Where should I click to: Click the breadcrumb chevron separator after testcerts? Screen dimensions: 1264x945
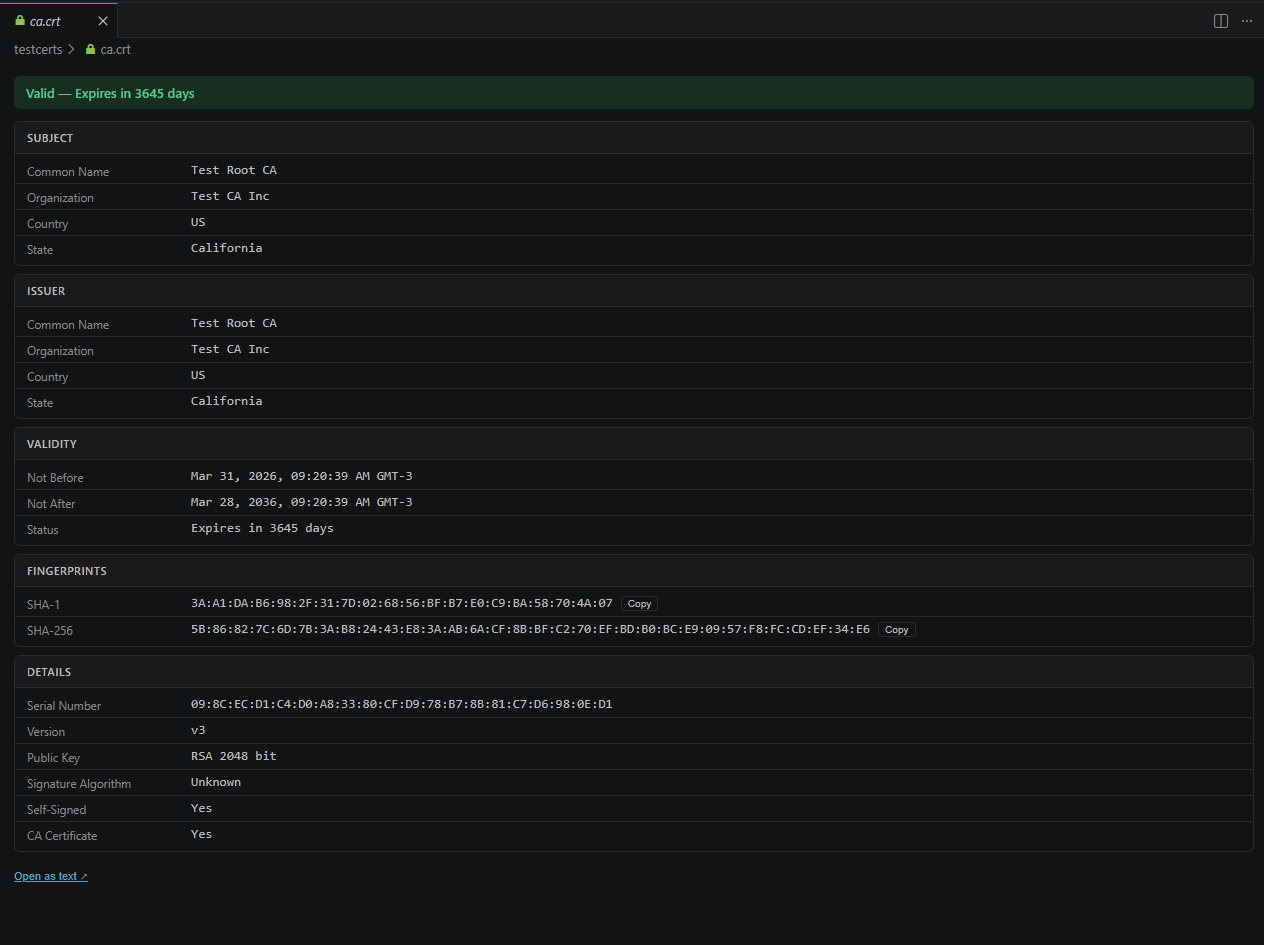point(72,49)
